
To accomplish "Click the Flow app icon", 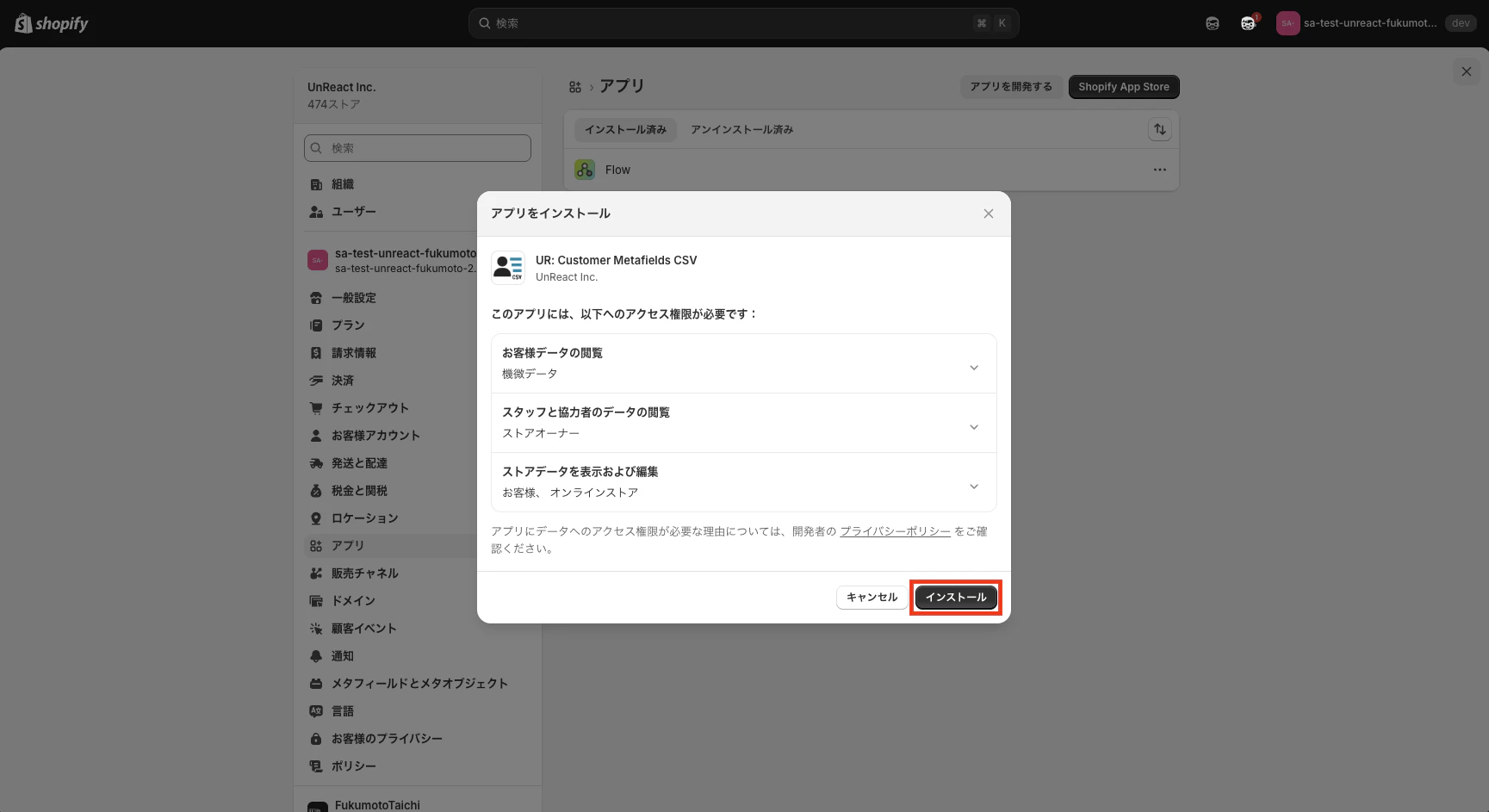I will 585,170.
